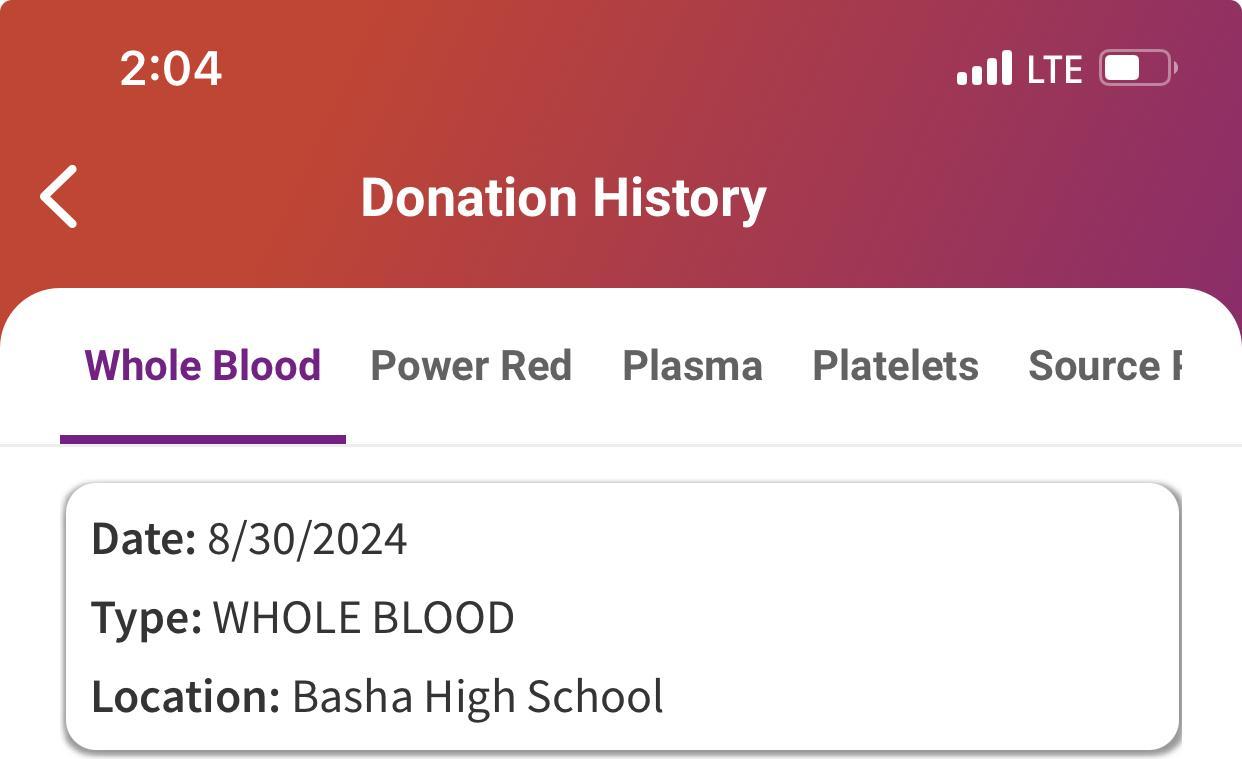Select the partially visible Source tab
Viewport: 1242px width, 759px height.
[x=1104, y=366]
